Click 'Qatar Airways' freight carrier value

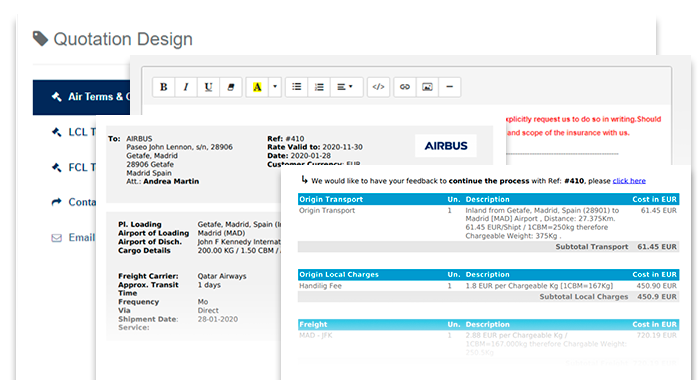pos(222,276)
